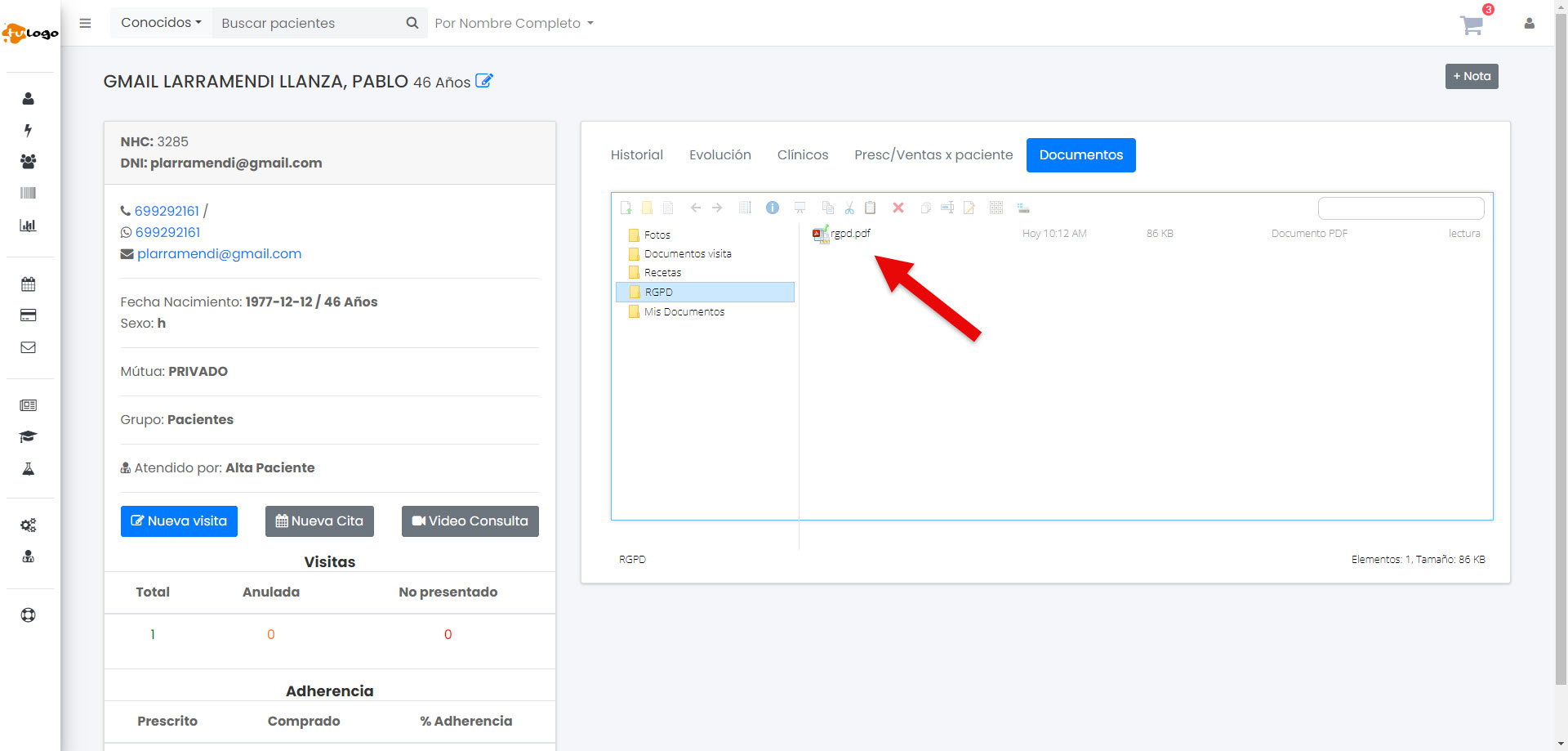The width and height of the screenshot is (1568, 751).
Task: Click the list columns view toolbar icon
Action: (745, 208)
